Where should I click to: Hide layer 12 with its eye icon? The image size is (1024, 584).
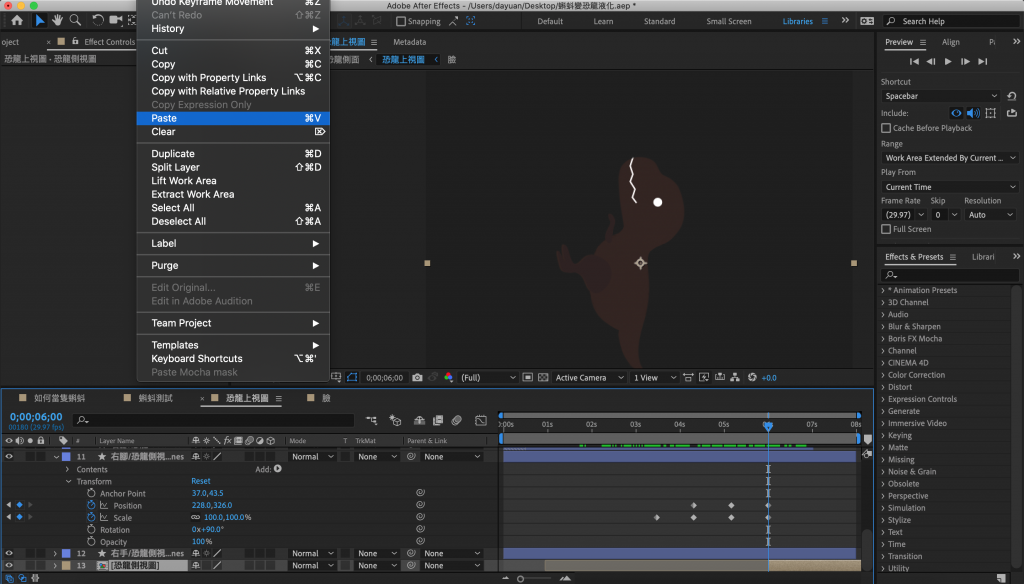tap(9, 553)
